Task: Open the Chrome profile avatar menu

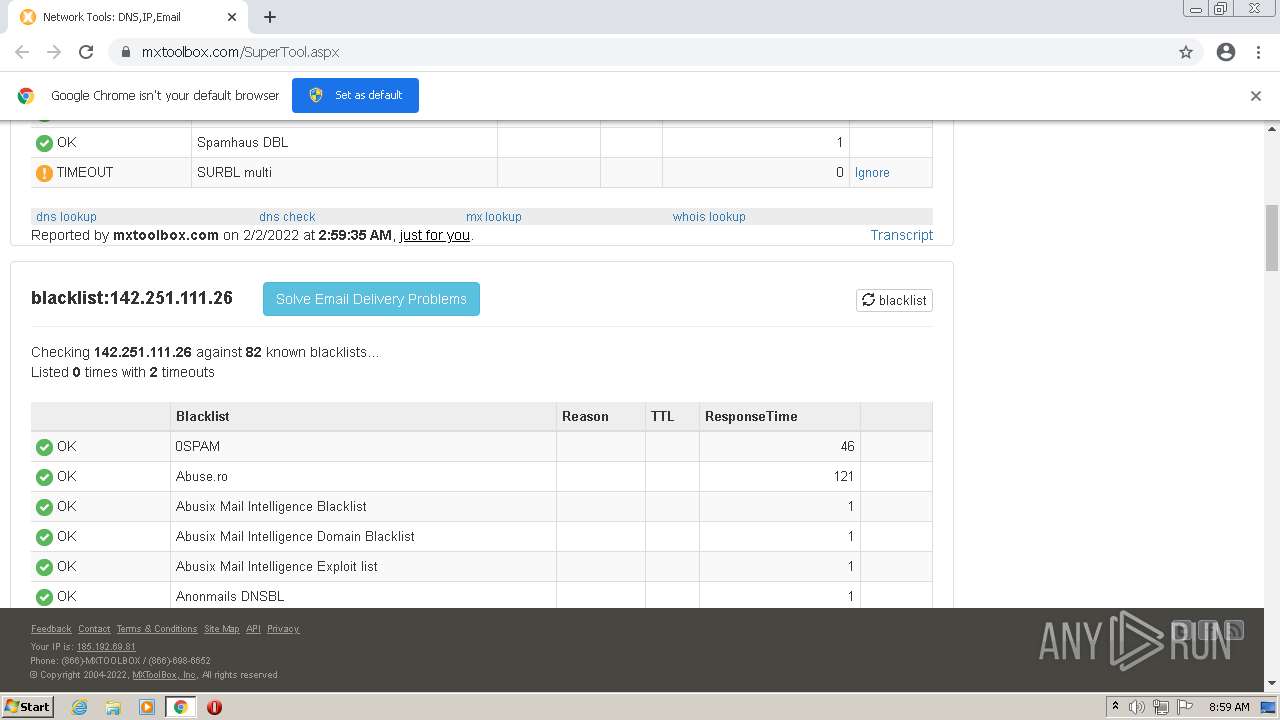Action: [1226, 52]
